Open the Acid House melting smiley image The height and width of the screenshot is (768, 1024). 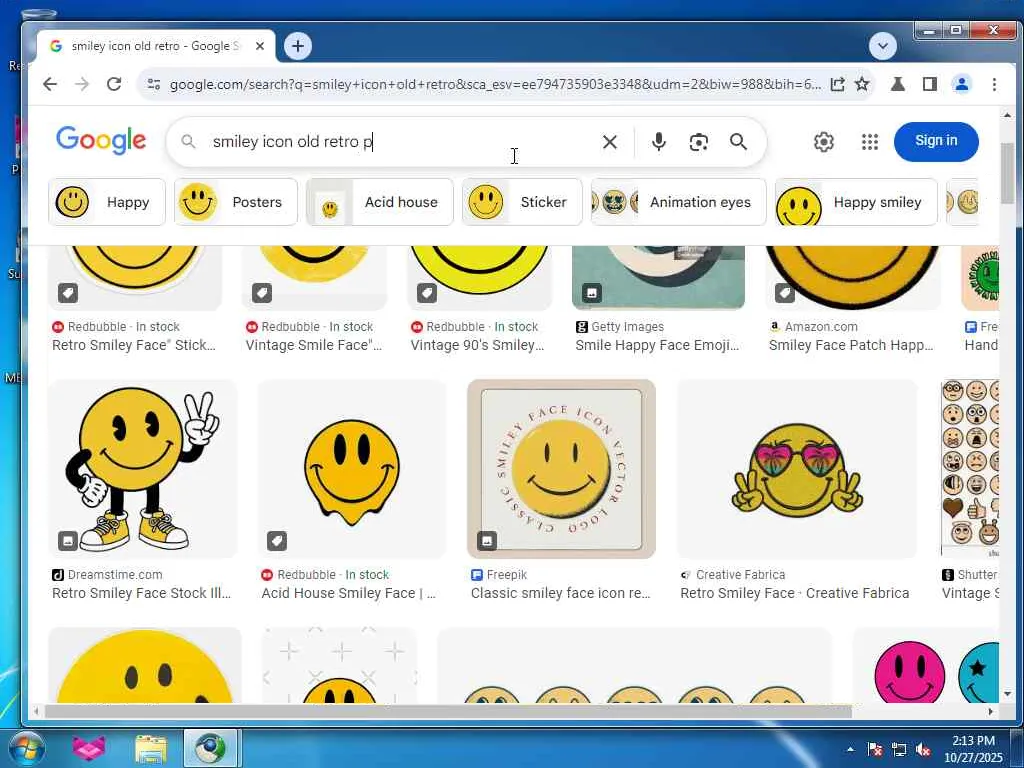352,469
